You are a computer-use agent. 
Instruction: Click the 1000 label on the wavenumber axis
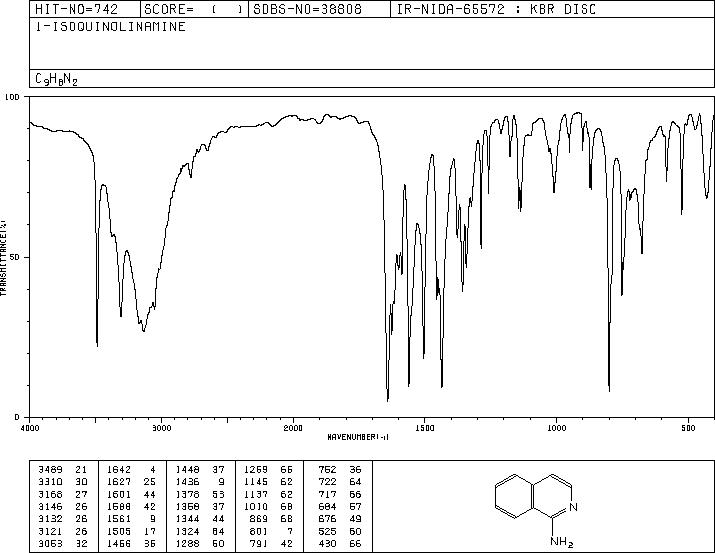point(556,428)
